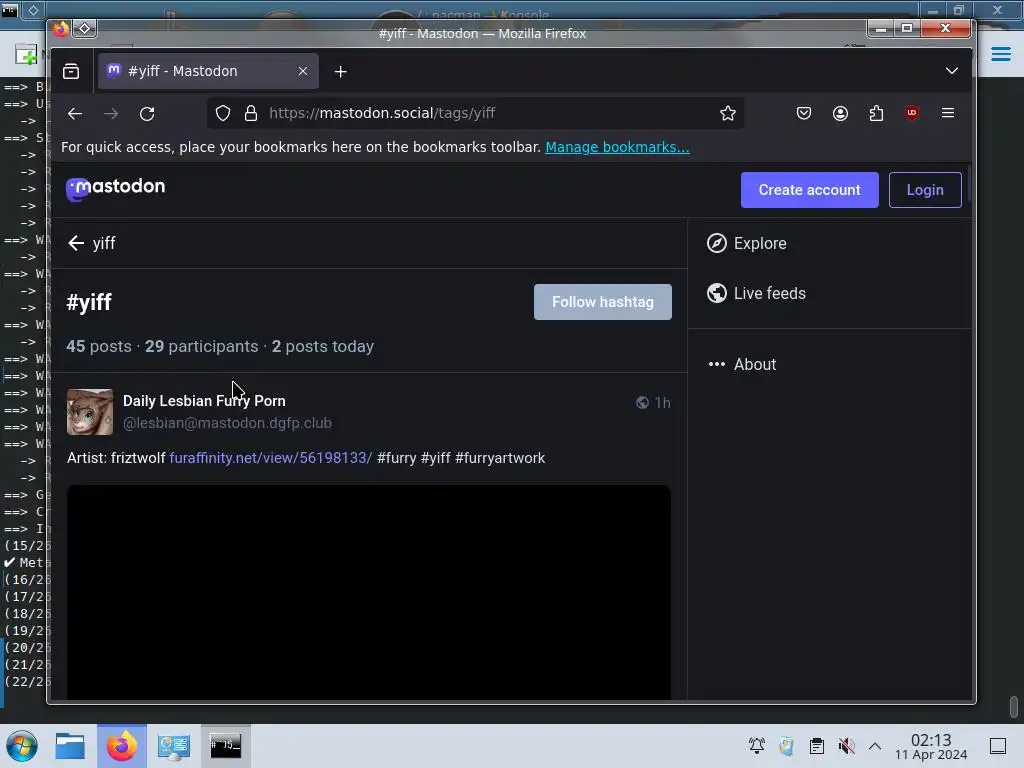Screen dimensions: 1024x768
Task: Show tracking protection shield info
Action: (x=223, y=114)
